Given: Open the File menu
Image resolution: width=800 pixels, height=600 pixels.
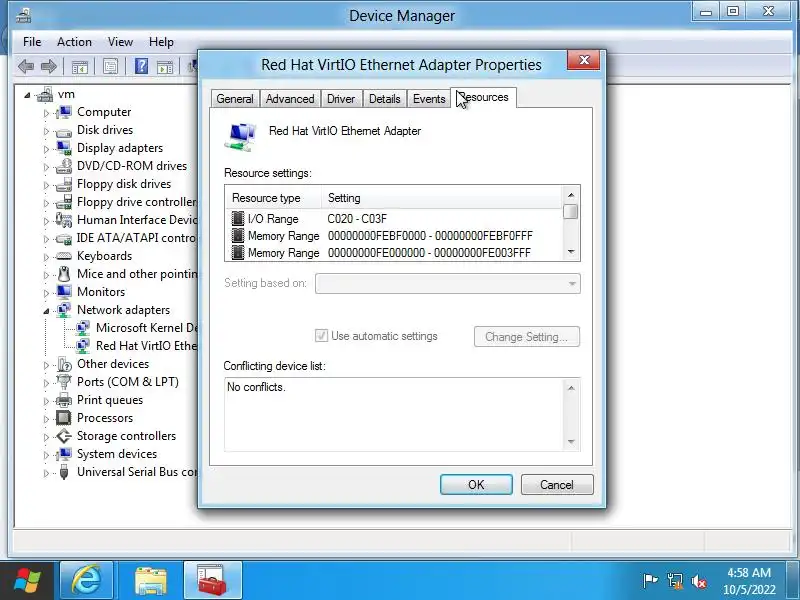Looking at the screenshot, I should (32, 42).
